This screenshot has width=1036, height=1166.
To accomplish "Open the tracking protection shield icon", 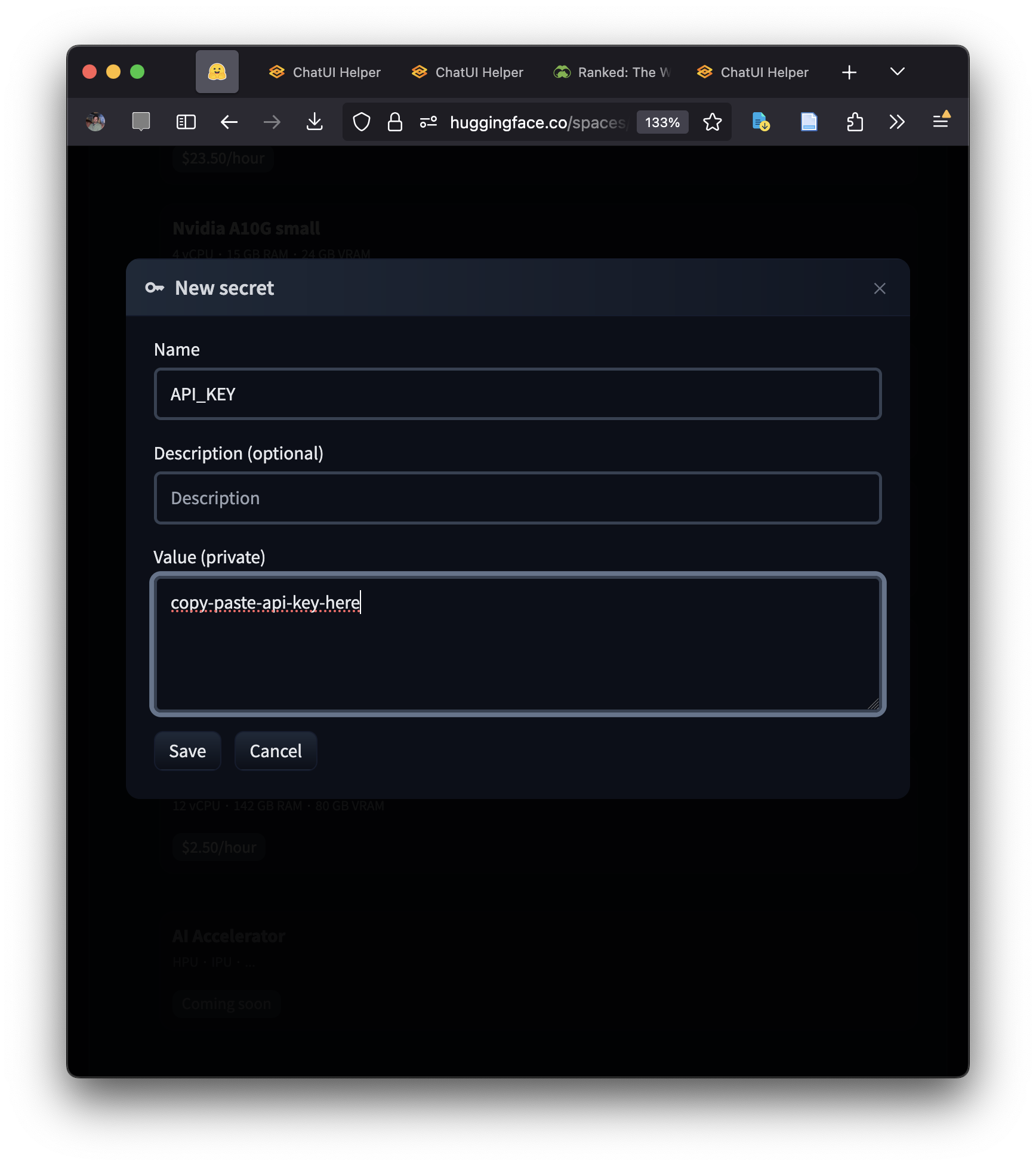I will (x=362, y=122).
